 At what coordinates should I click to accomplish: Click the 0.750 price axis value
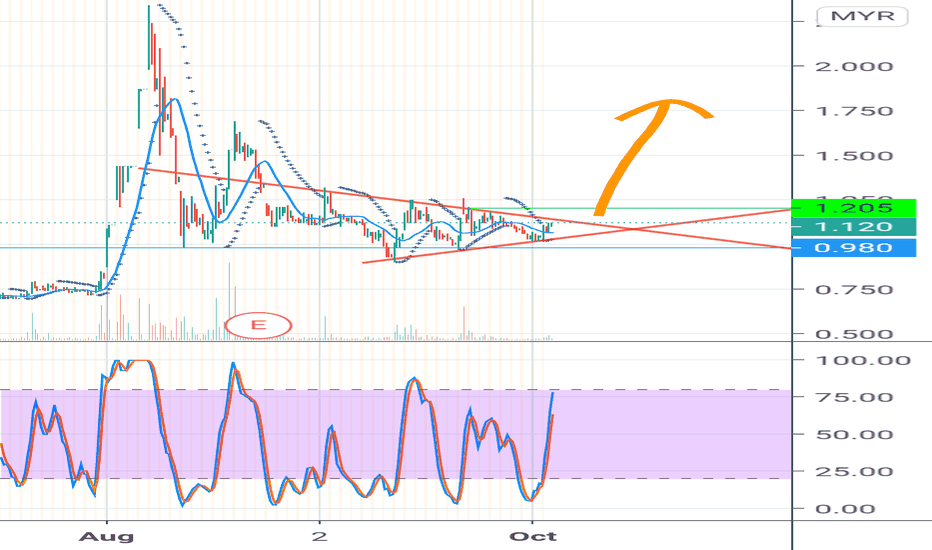click(x=854, y=290)
